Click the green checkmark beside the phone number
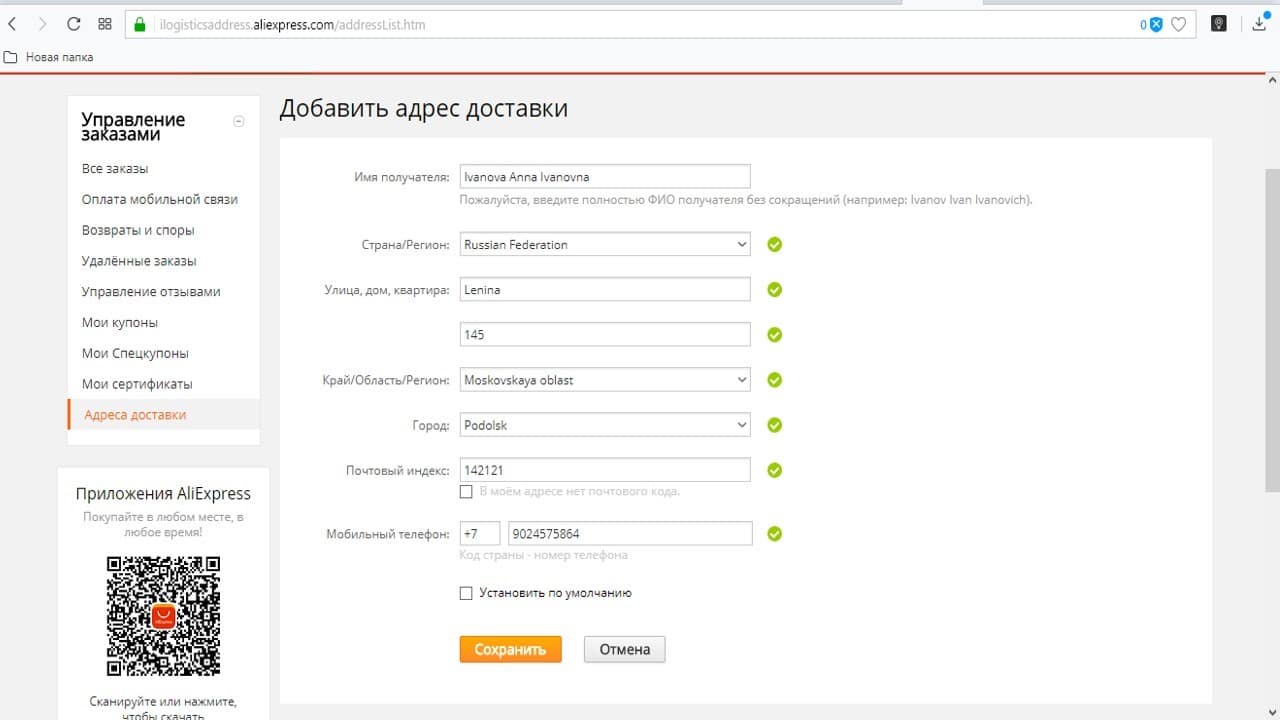 point(774,534)
